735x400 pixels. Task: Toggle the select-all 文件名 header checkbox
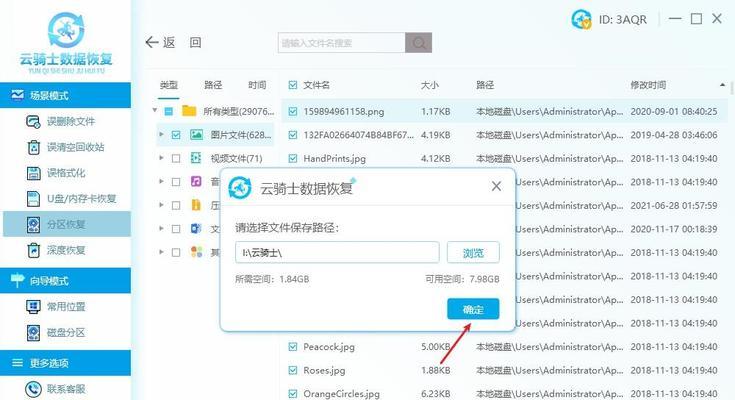tap(293, 85)
